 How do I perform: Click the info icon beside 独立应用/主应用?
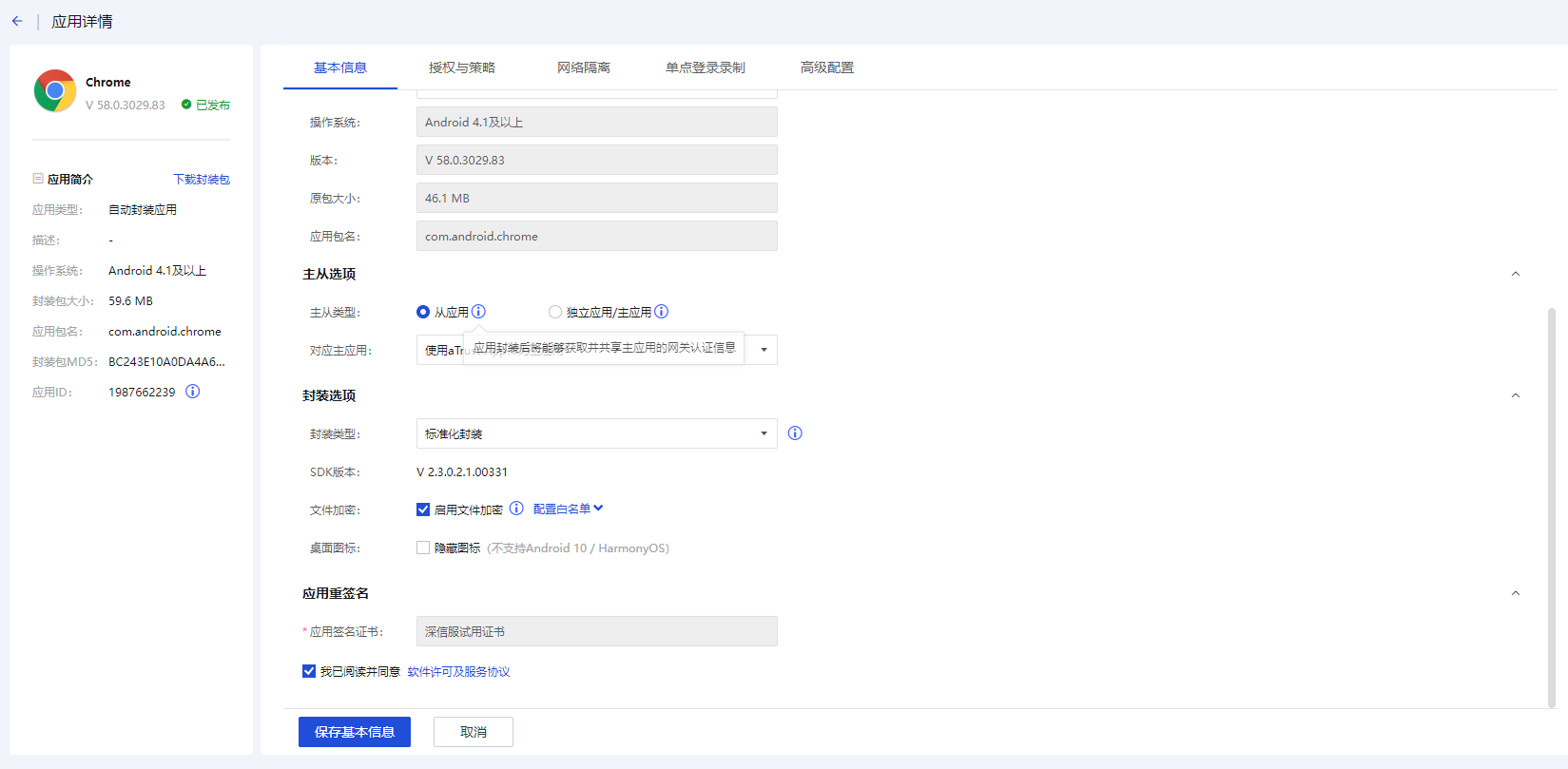point(662,312)
